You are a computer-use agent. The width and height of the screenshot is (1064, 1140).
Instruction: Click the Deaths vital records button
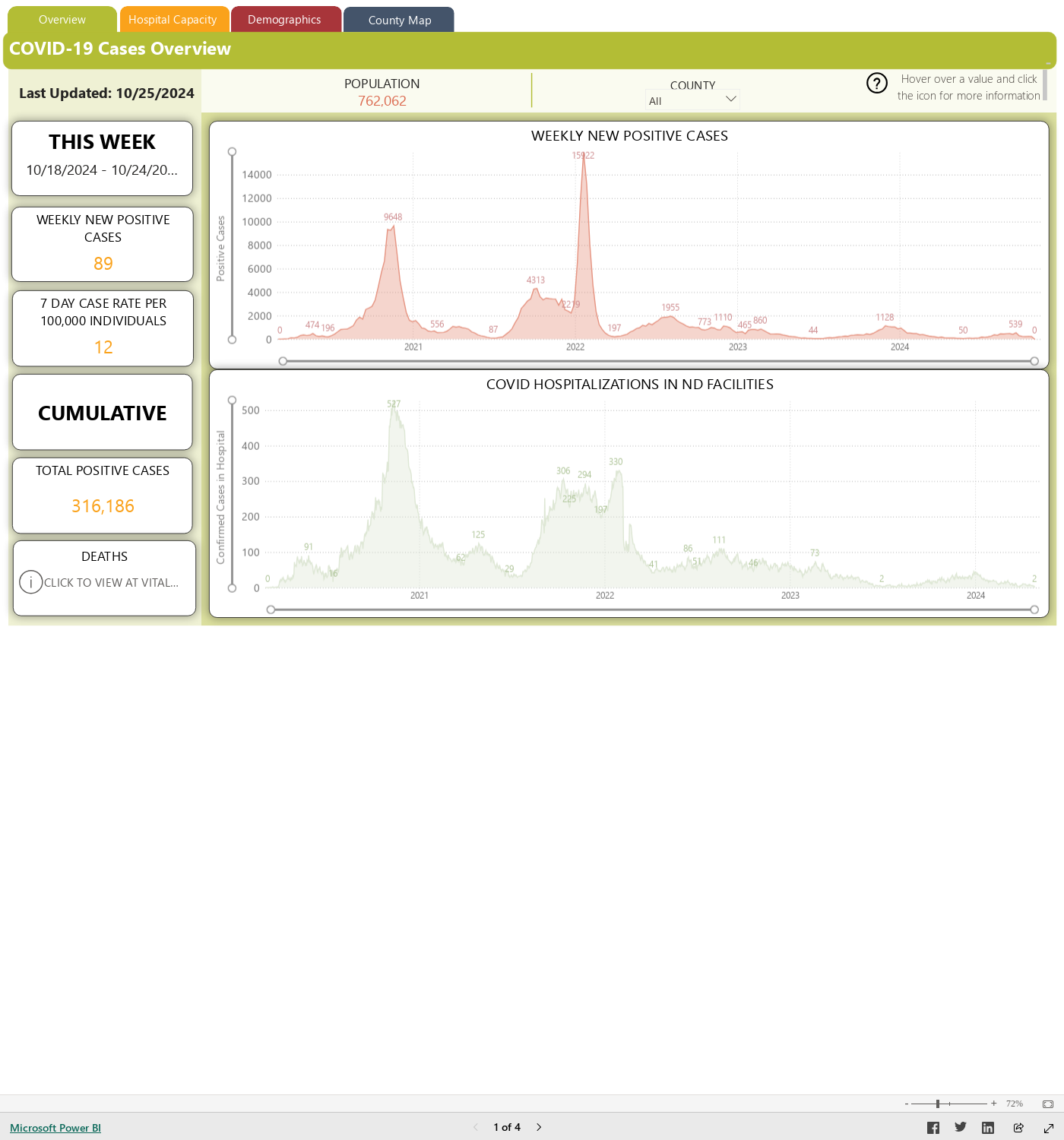click(111, 582)
